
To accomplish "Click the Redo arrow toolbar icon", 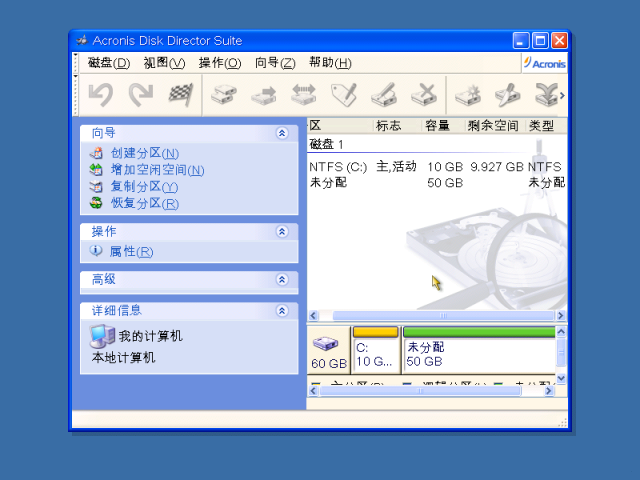I will pyautogui.click(x=141, y=95).
